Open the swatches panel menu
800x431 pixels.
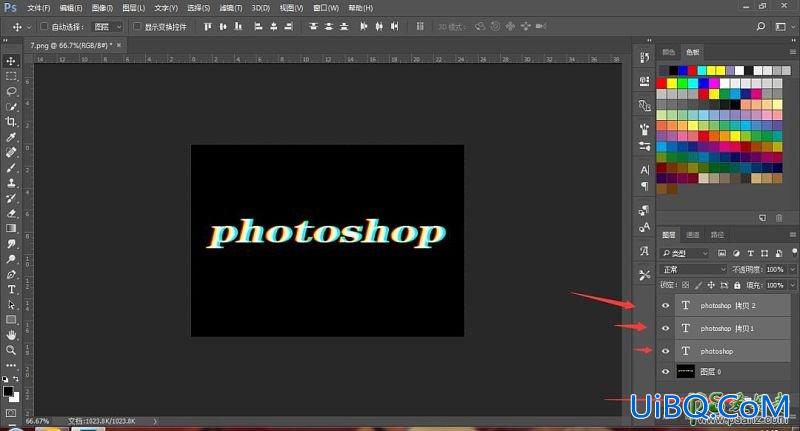click(x=792, y=52)
